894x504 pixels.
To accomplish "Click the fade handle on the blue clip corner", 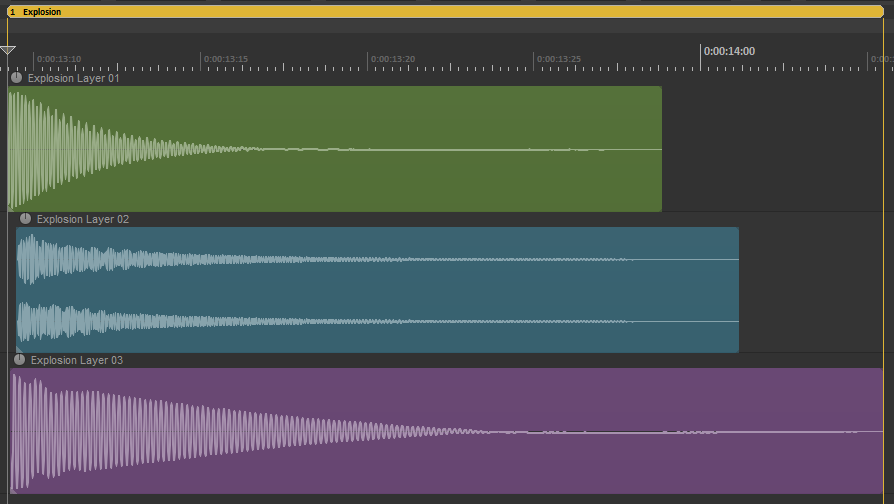I will 19,349.
